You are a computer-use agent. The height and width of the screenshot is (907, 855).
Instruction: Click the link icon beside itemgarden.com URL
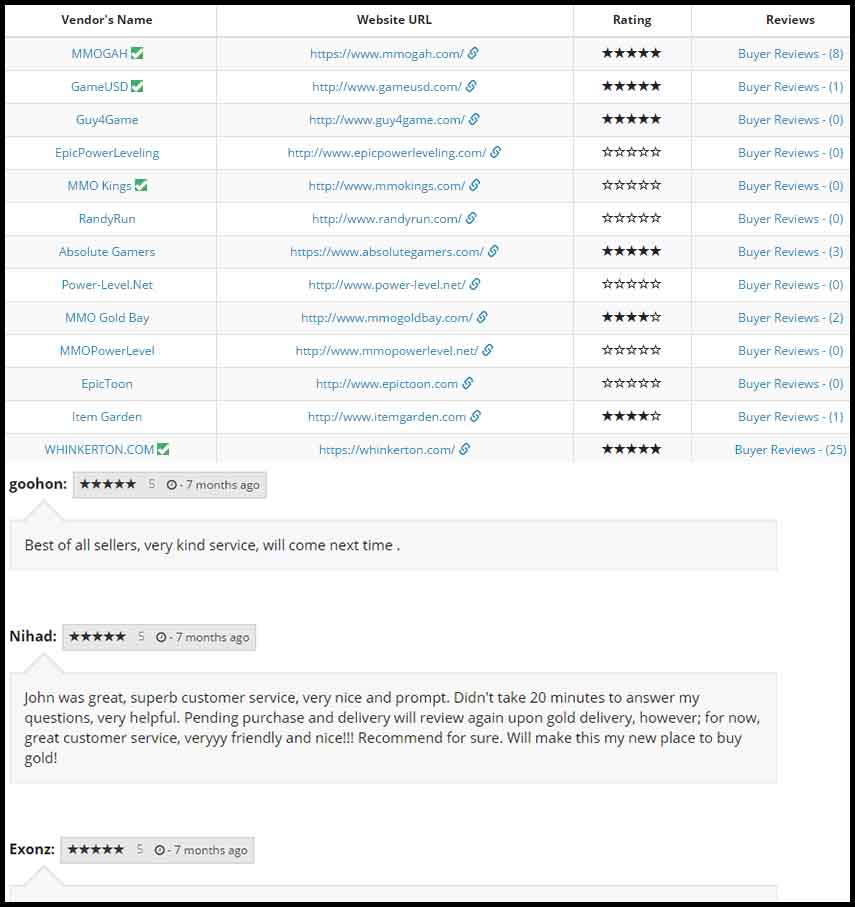(x=476, y=416)
